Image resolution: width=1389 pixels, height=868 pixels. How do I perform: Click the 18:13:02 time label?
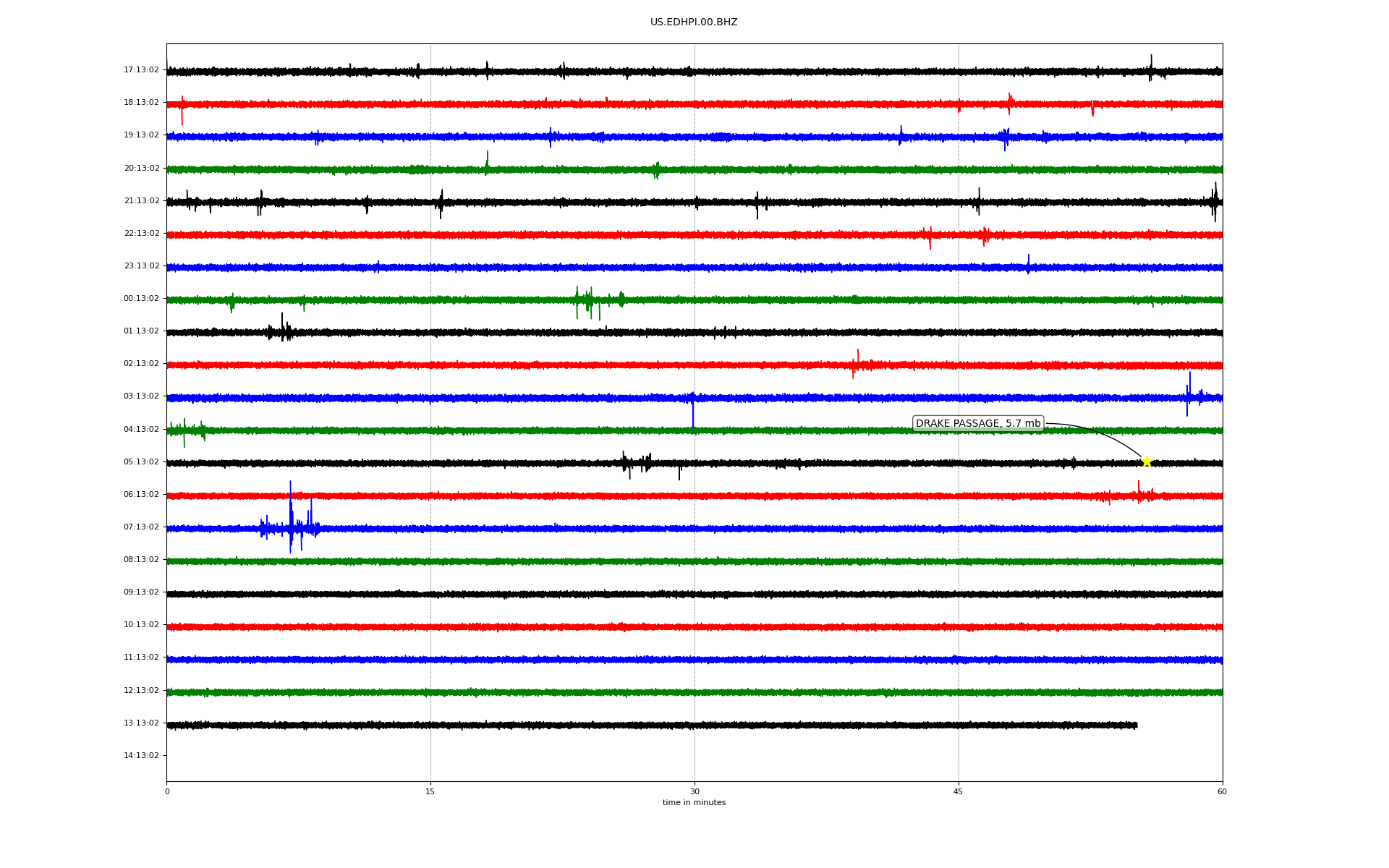[141, 103]
